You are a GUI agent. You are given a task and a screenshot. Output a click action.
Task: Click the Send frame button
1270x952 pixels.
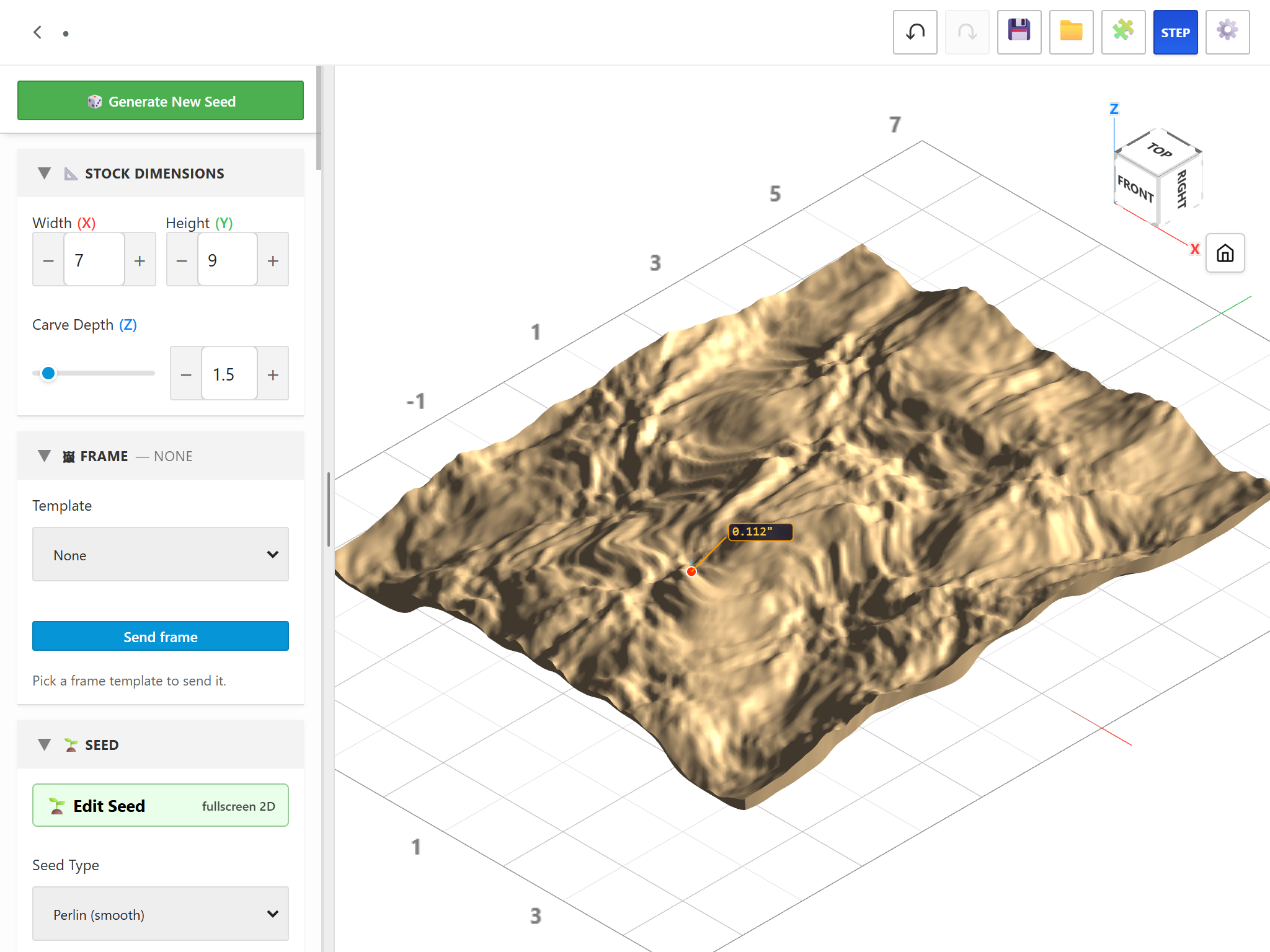[x=161, y=636]
